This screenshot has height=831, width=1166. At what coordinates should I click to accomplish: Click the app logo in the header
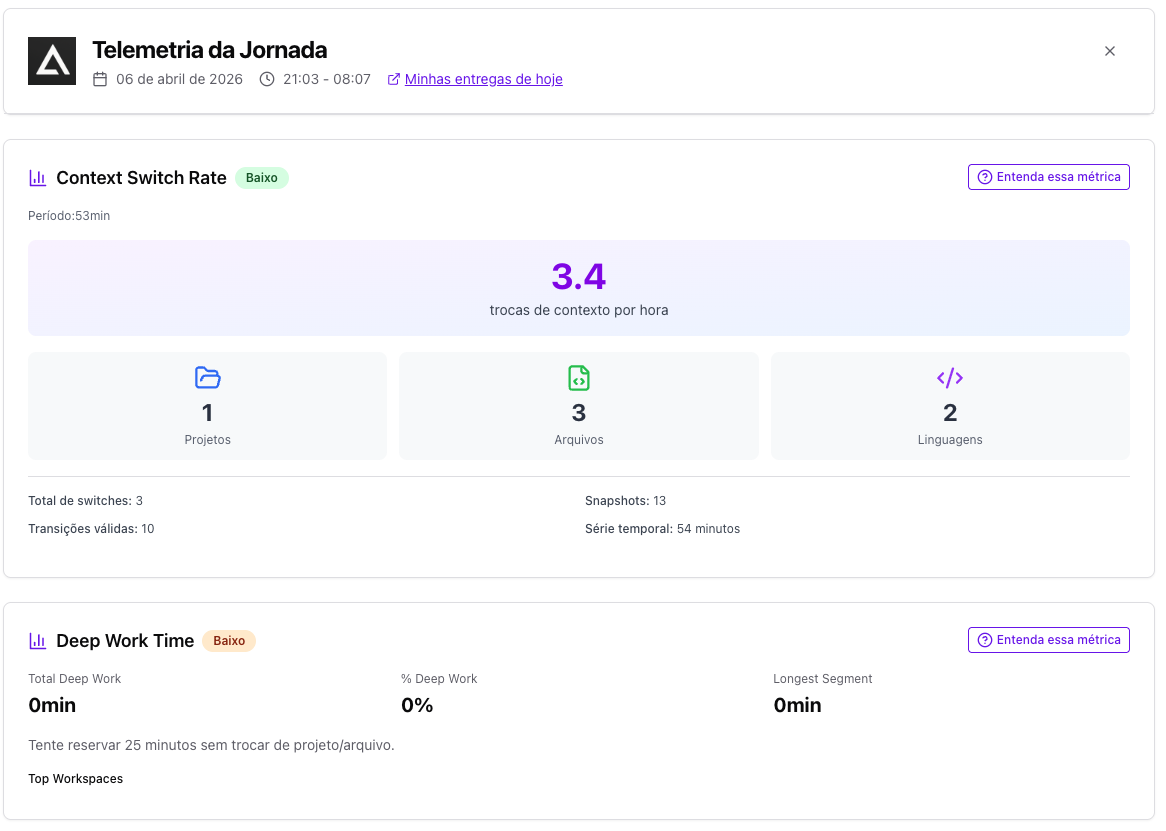pos(52,61)
